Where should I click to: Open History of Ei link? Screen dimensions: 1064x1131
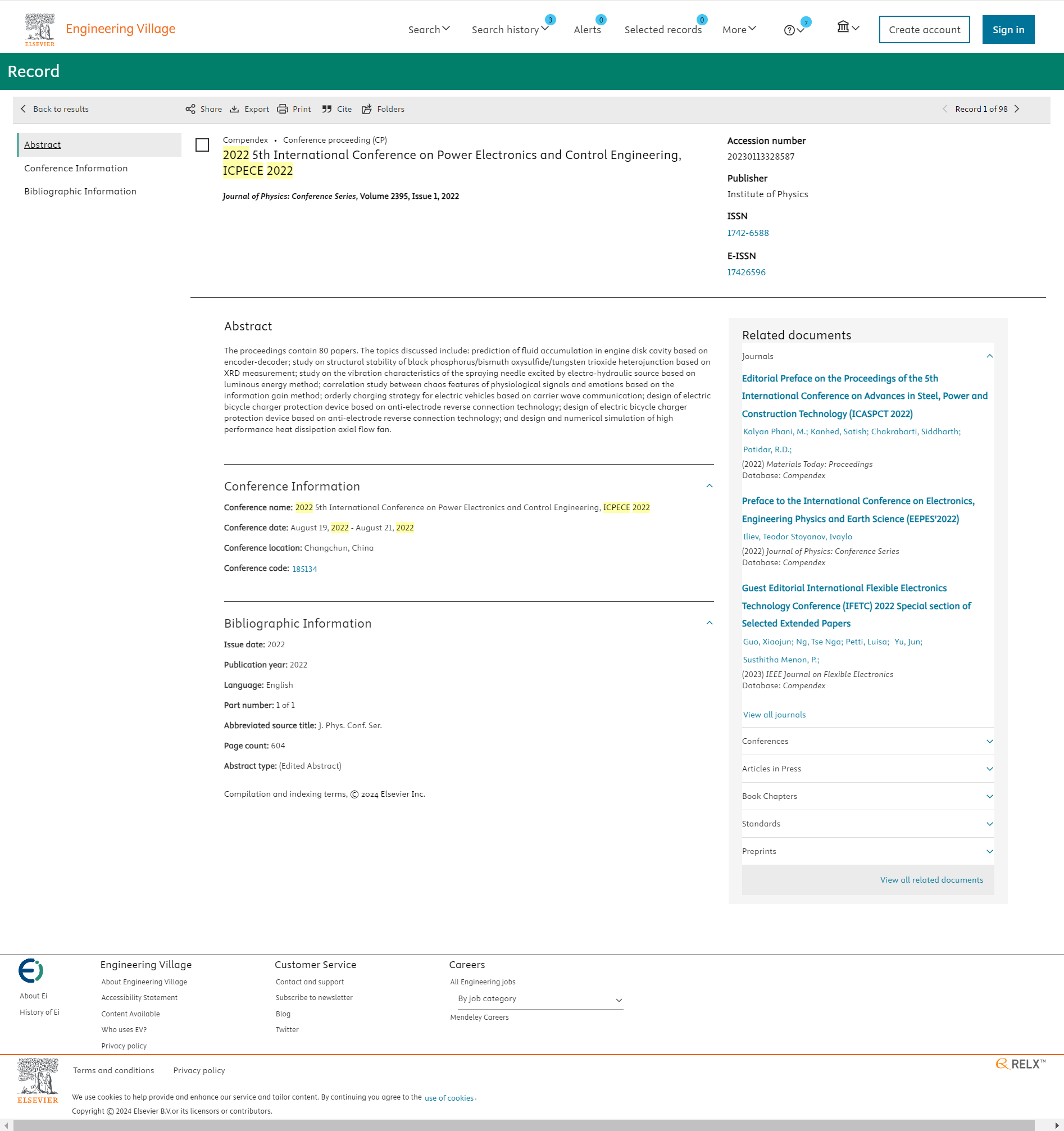tap(39, 1012)
